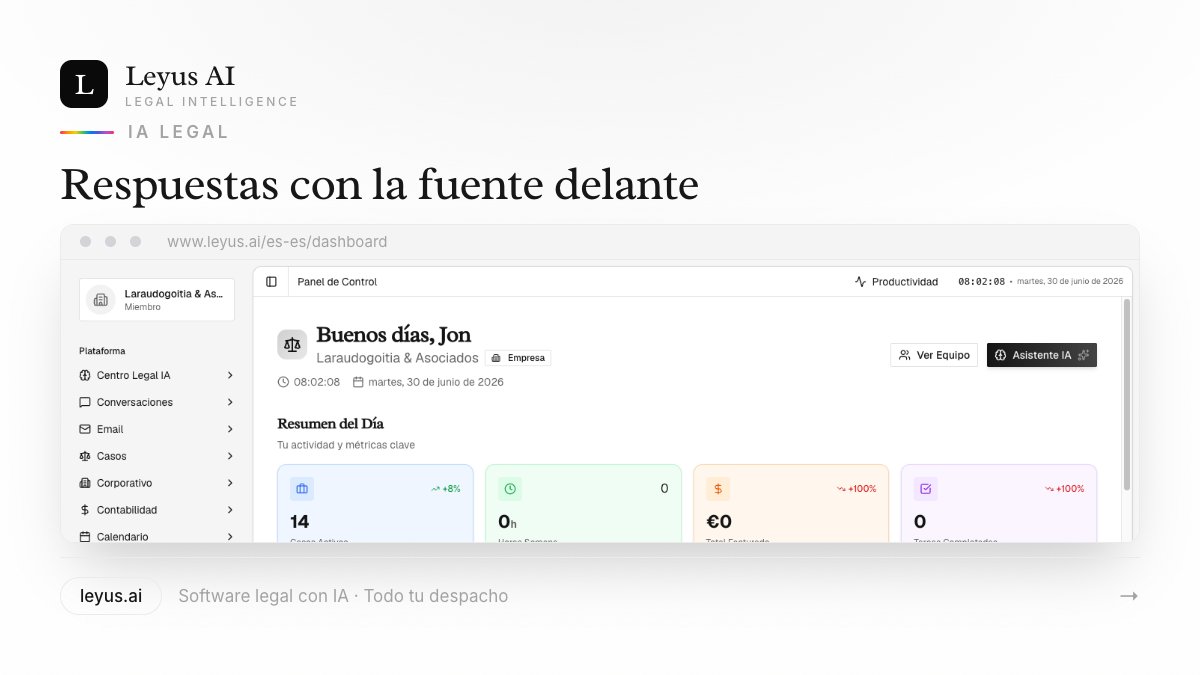The height and width of the screenshot is (675, 1200).
Task: Click the 14 active cases card
Action: [x=375, y=503]
